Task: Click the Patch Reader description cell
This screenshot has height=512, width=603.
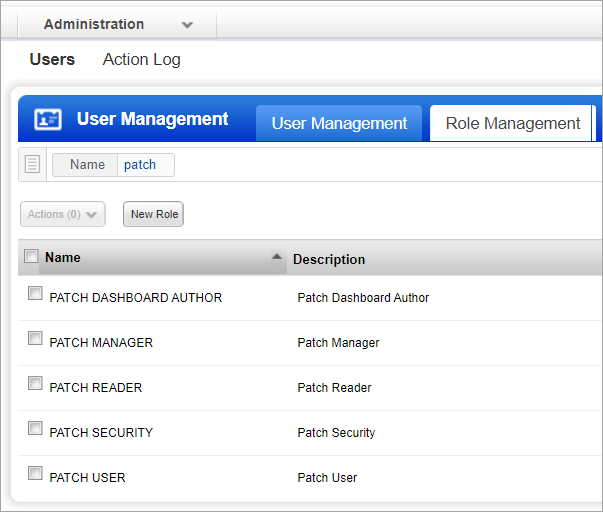Action: (x=334, y=387)
